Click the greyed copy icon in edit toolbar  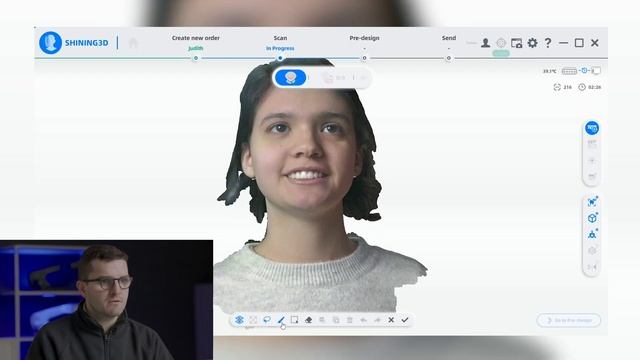coord(336,320)
